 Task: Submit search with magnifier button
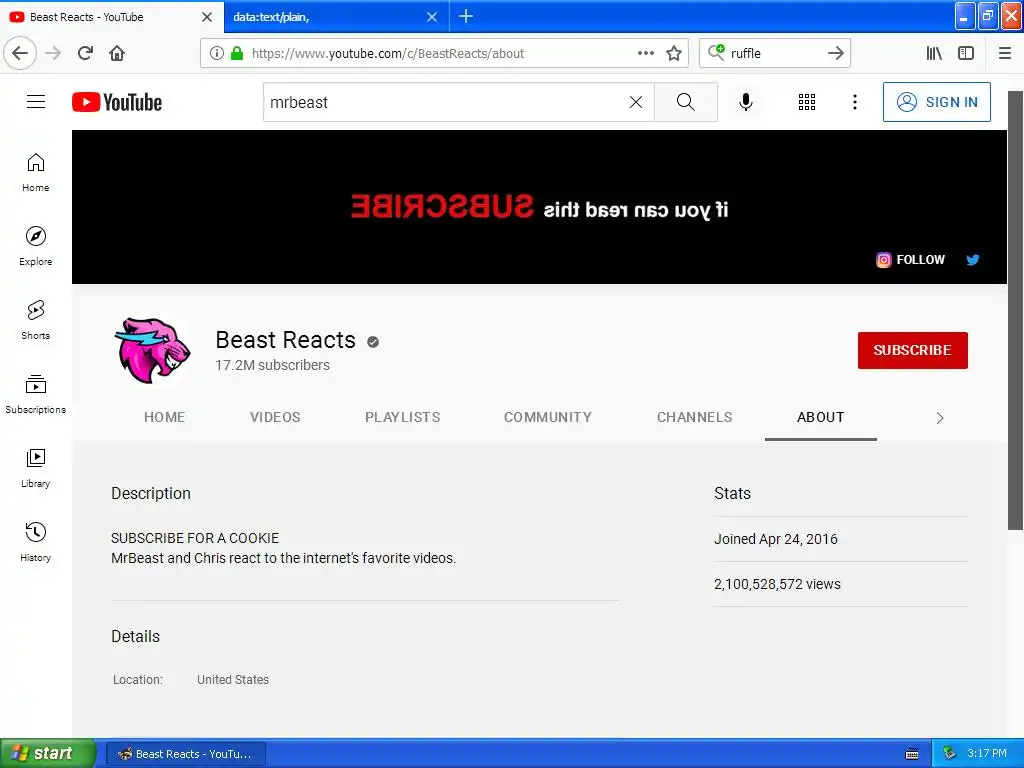coord(686,102)
